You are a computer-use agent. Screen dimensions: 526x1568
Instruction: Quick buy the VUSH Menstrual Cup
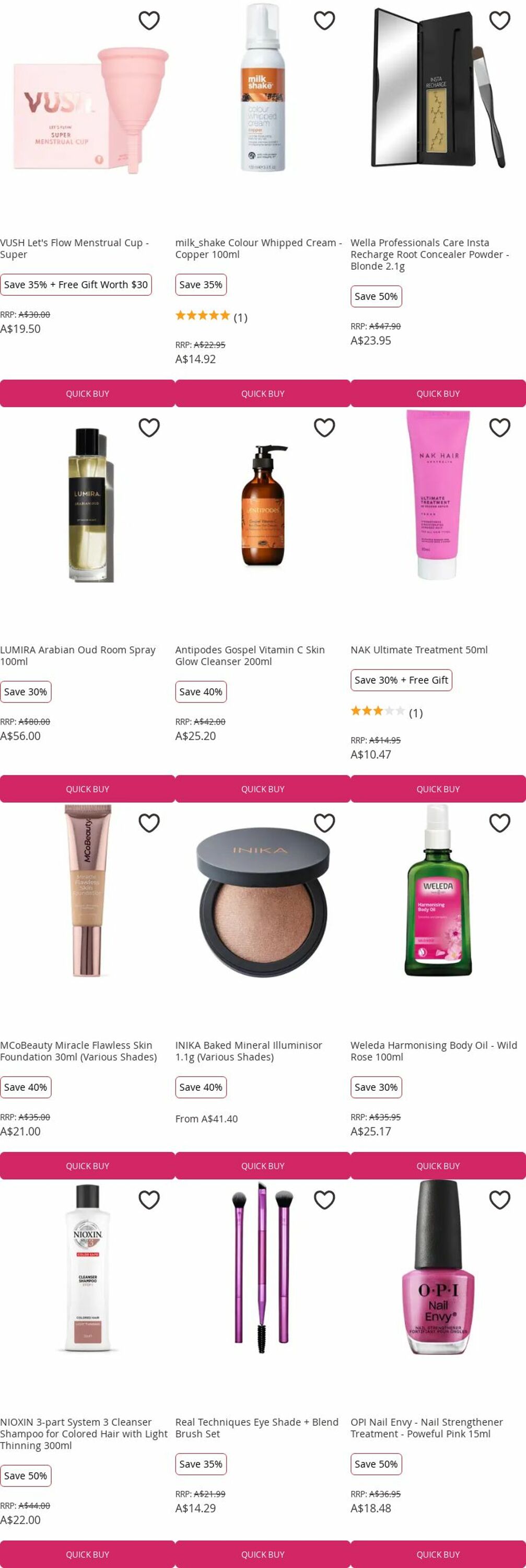pos(88,394)
